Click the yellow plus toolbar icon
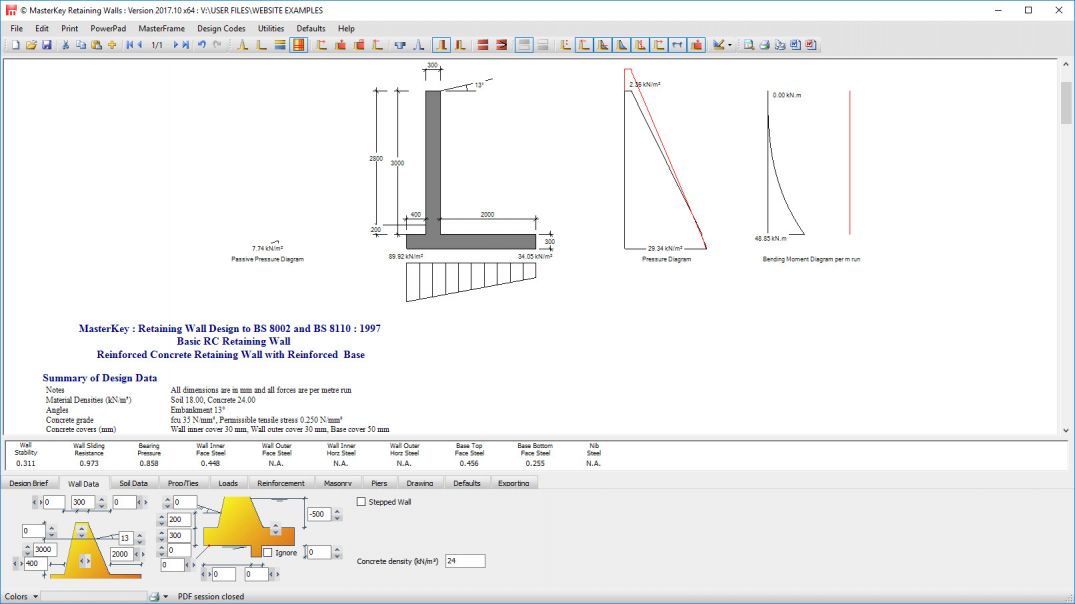 click(112, 45)
